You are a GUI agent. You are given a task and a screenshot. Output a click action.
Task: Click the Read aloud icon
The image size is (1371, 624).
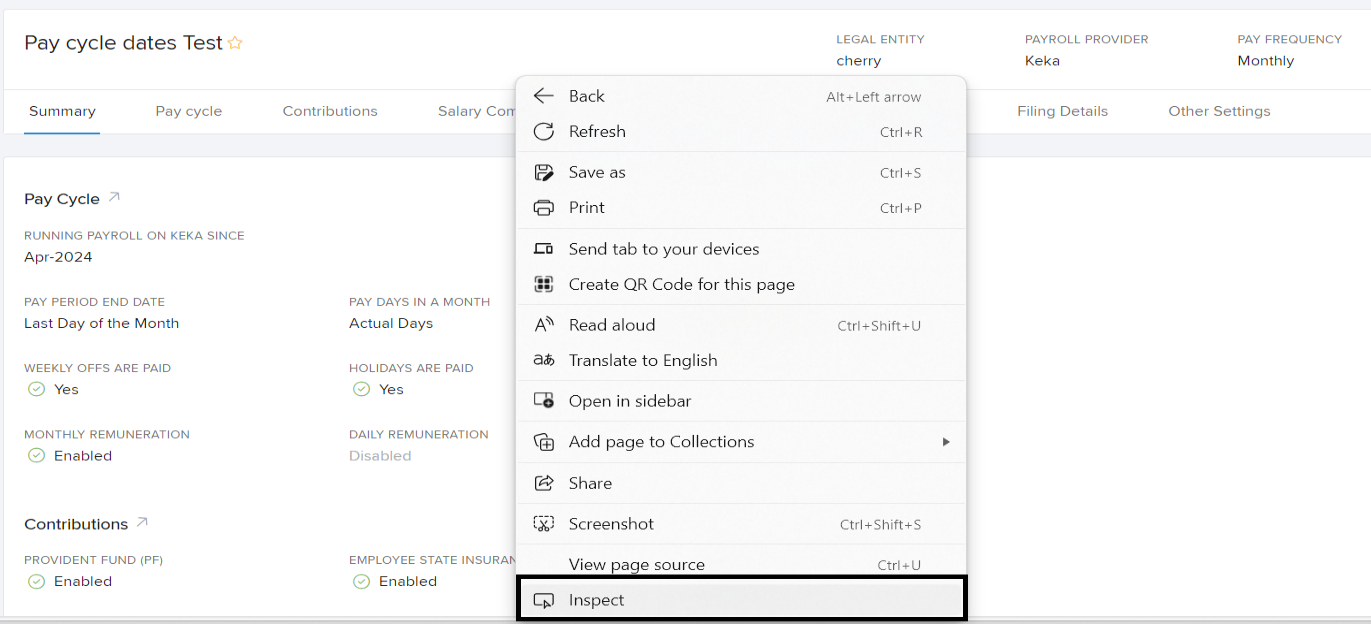click(x=543, y=325)
